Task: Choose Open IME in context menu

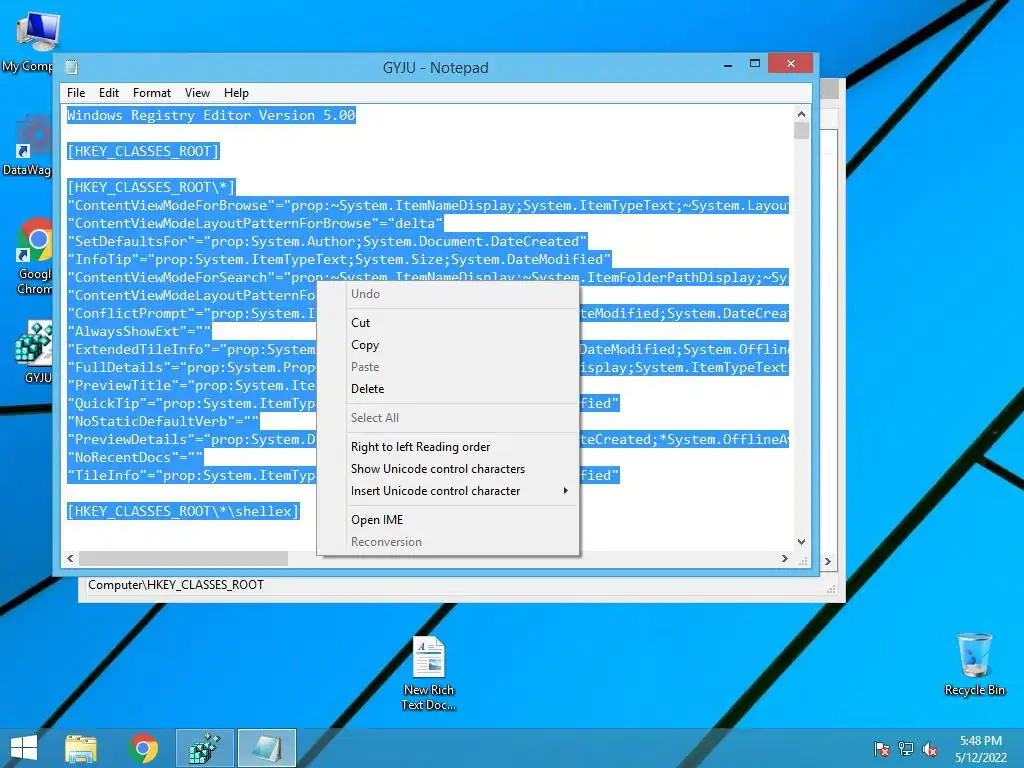Action: (x=448, y=520)
